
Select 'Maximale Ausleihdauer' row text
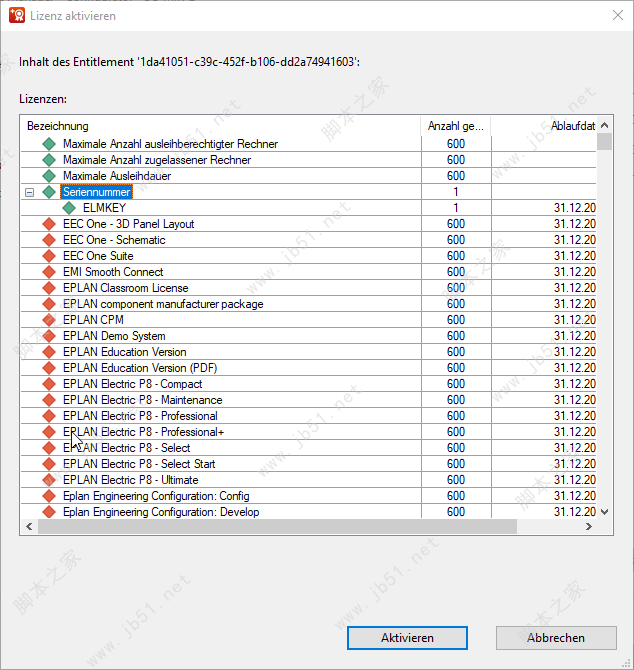117,176
